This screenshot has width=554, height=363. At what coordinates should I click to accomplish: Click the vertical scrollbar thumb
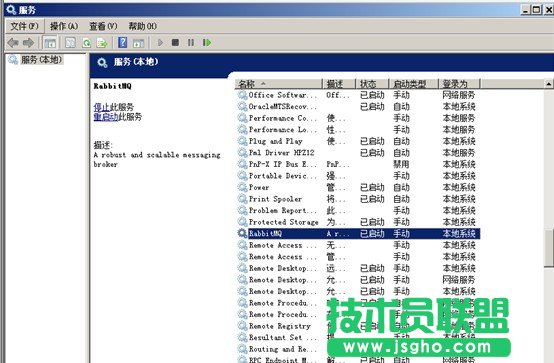549,248
